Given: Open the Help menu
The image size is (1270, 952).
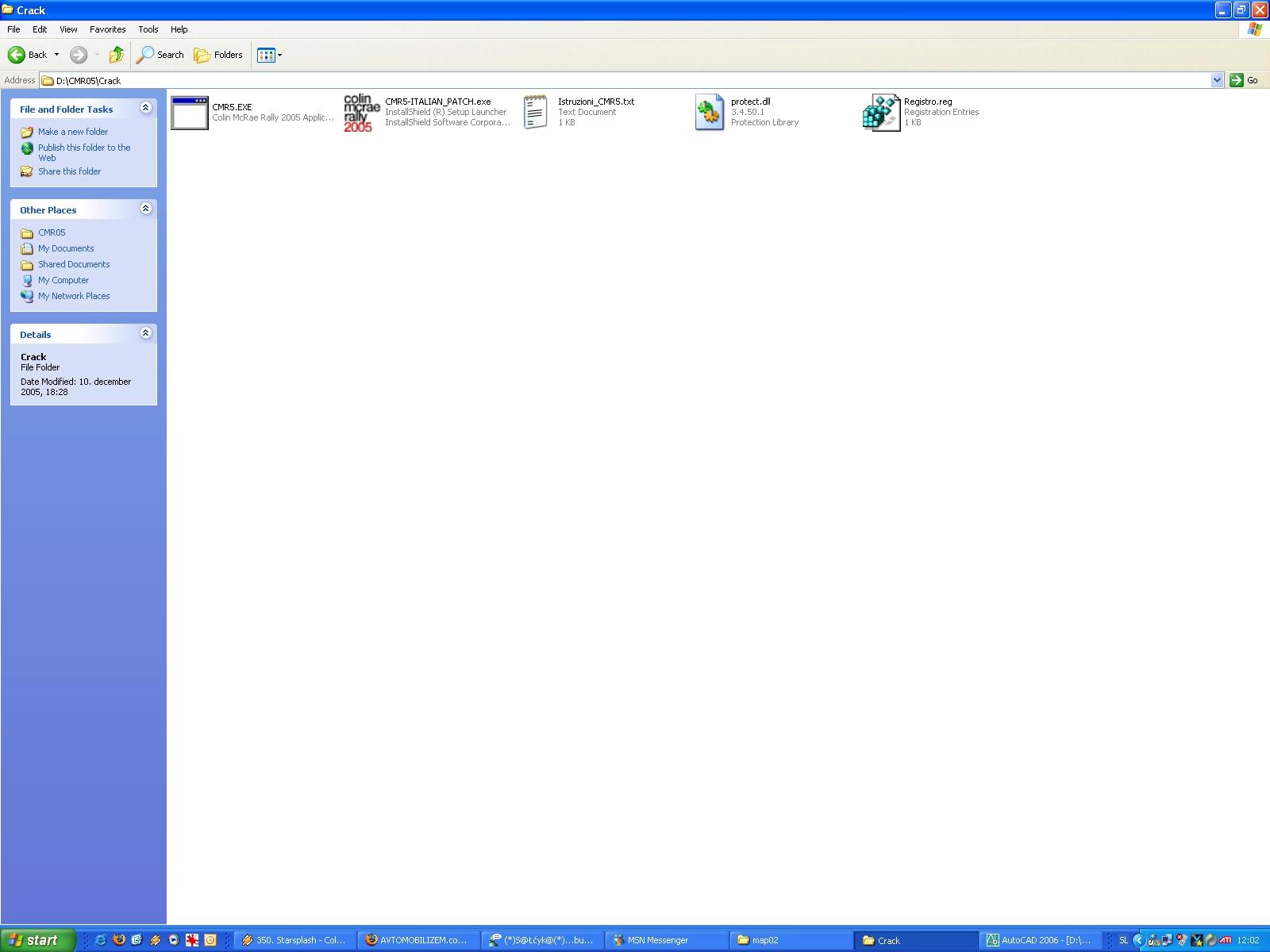Looking at the screenshot, I should pyautogui.click(x=179, y=29).
